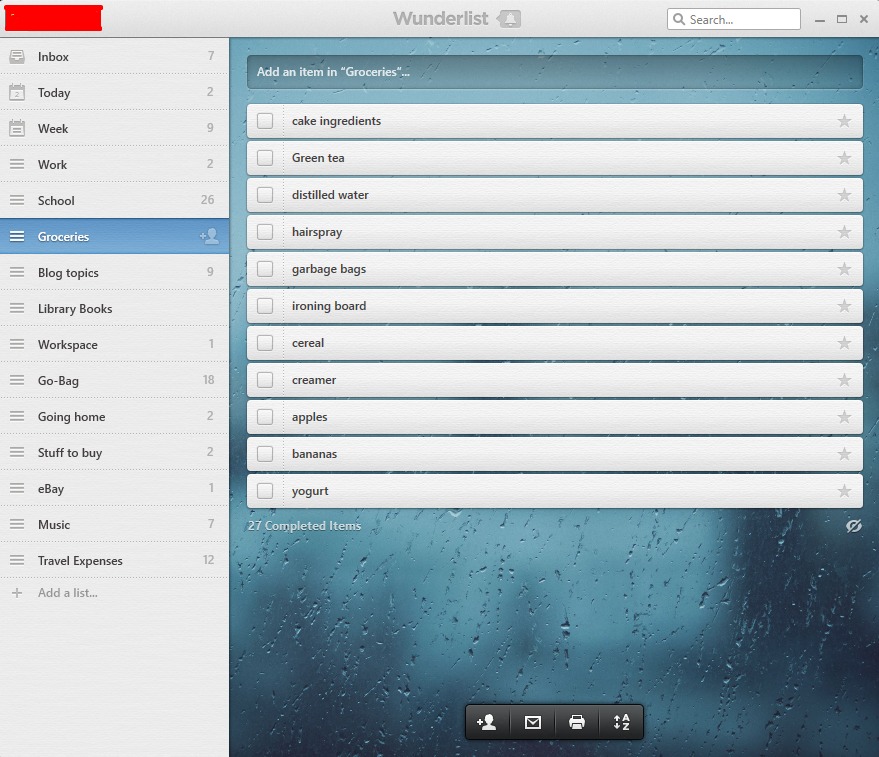The image size is (879, 757).
Task: Click the share list icon in bottom toolbar
Action: tap(487, 722)
